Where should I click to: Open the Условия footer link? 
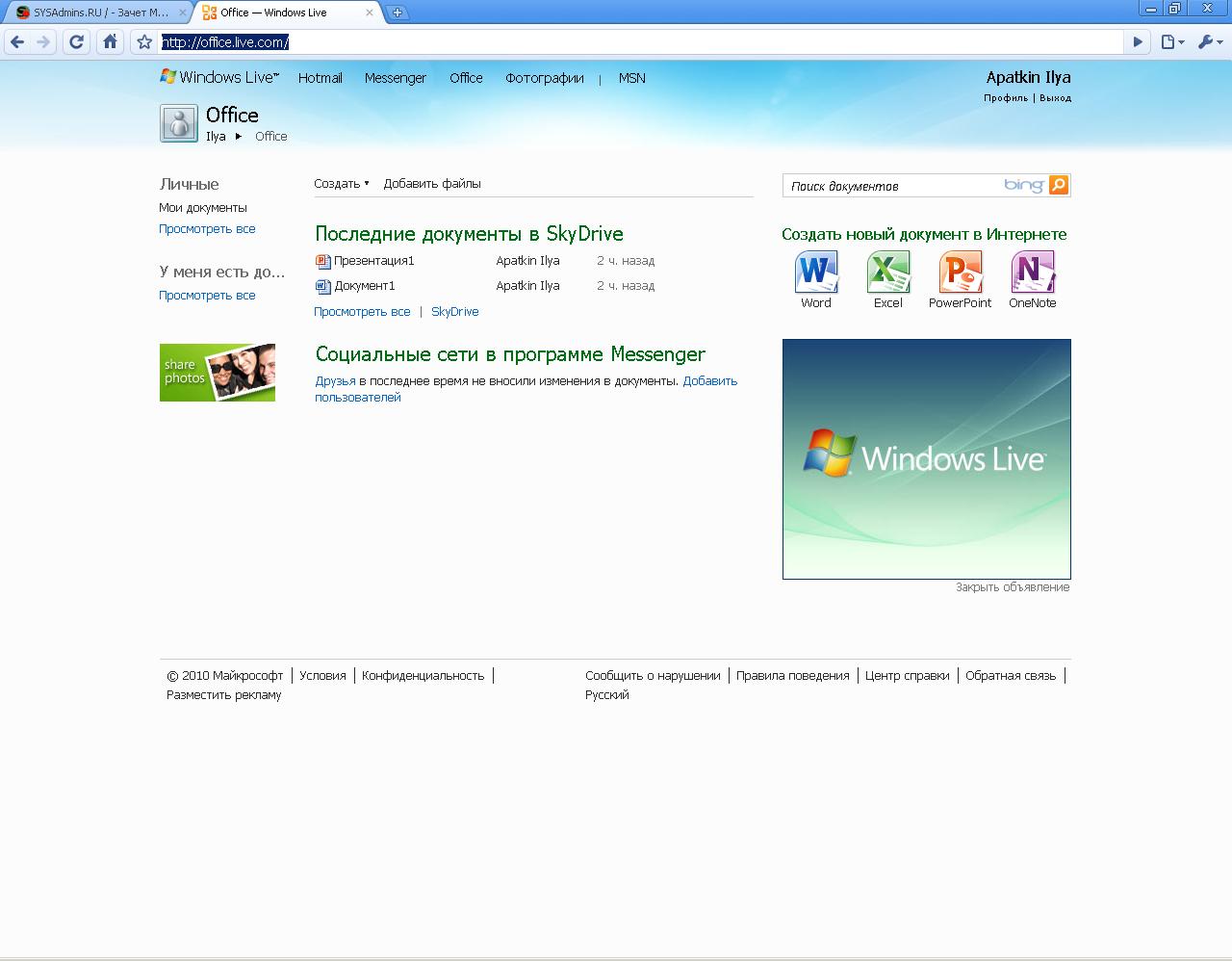[322, 676]
